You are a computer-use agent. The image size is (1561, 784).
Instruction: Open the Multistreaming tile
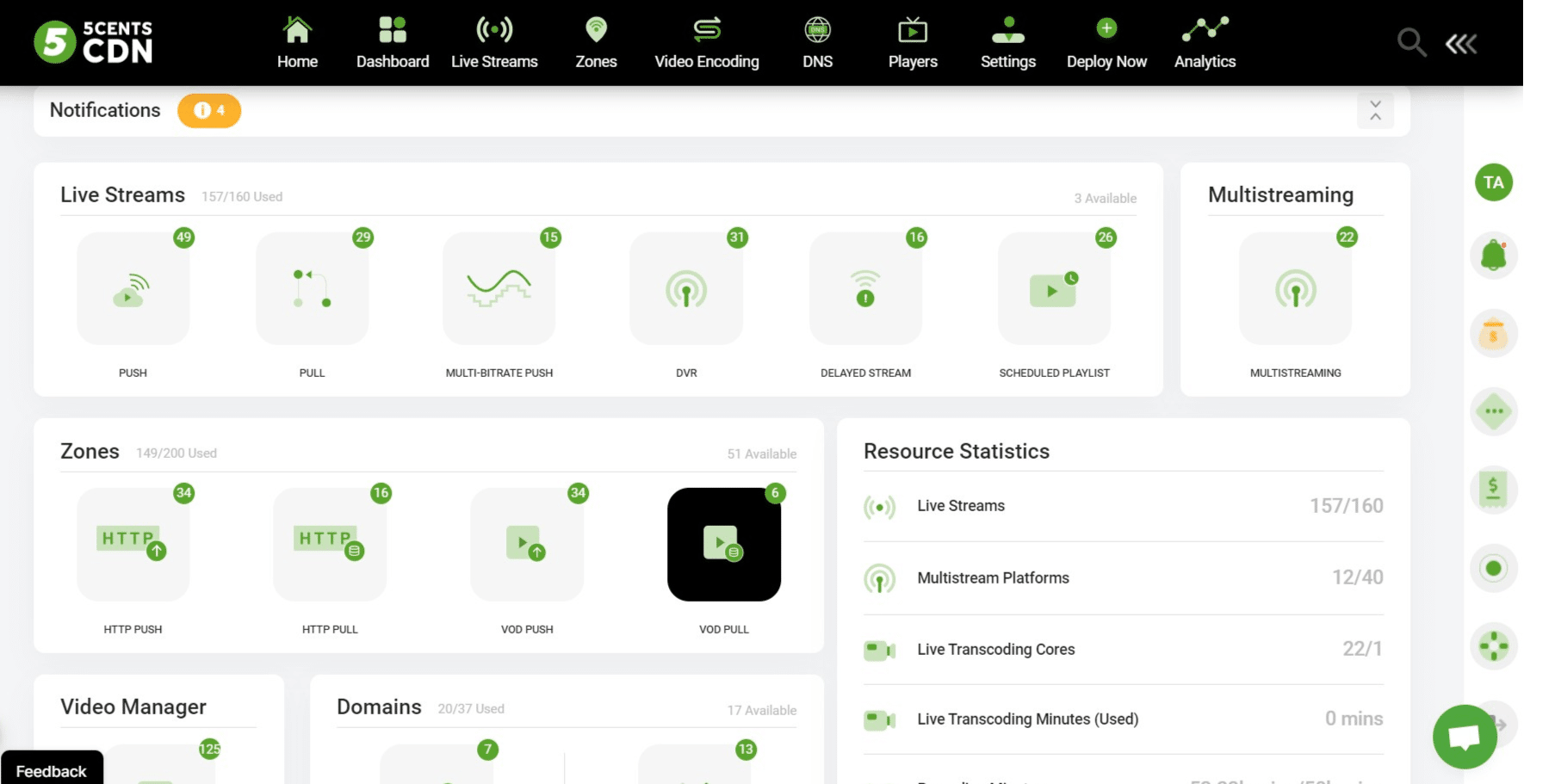(1295, 288)
